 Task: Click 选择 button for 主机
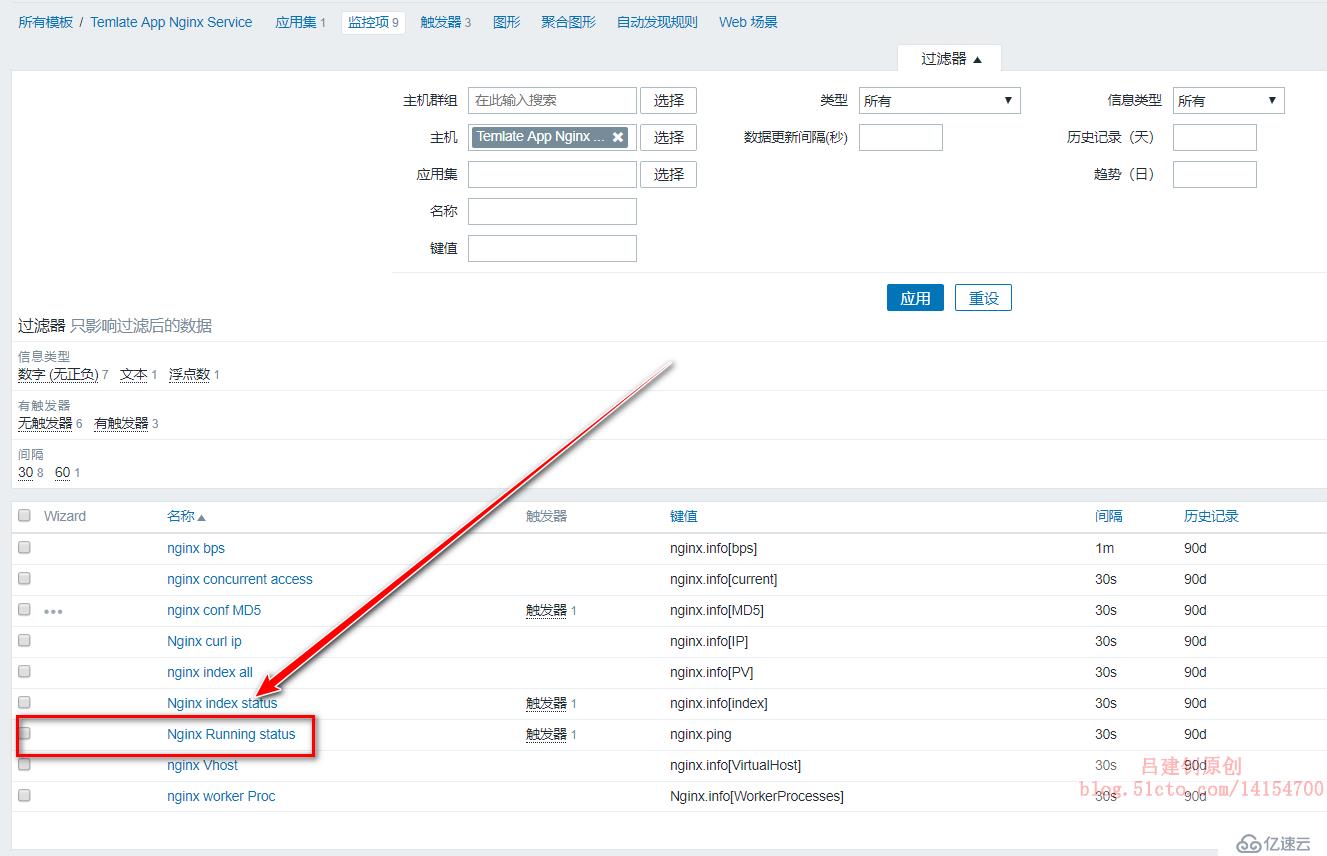(668, 137)
